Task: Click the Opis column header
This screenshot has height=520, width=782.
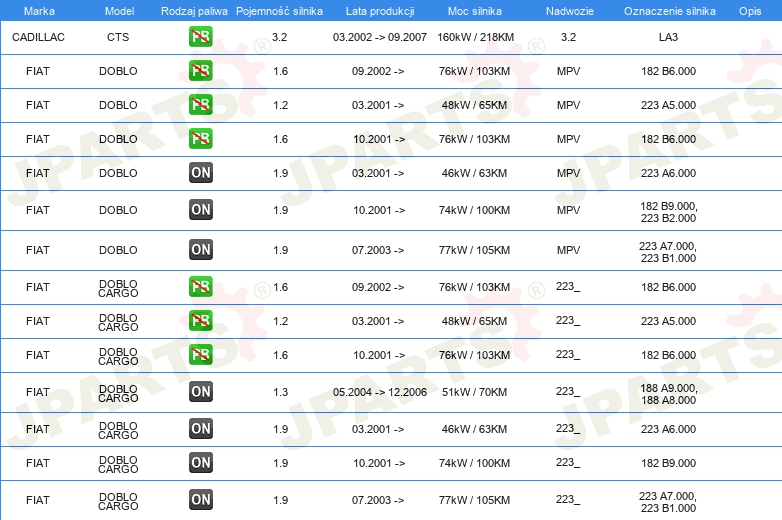Action: [750, 11]
